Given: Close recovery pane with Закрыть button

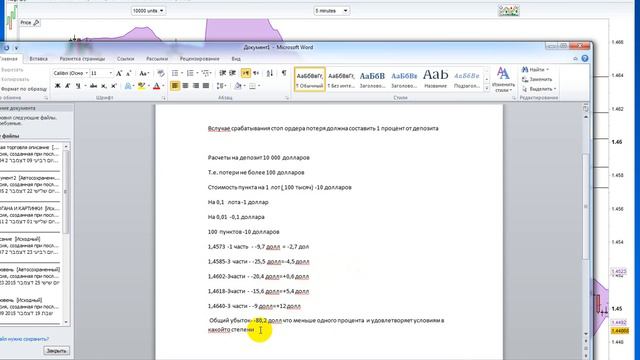Looking at the screenshot, I should 56,351.
